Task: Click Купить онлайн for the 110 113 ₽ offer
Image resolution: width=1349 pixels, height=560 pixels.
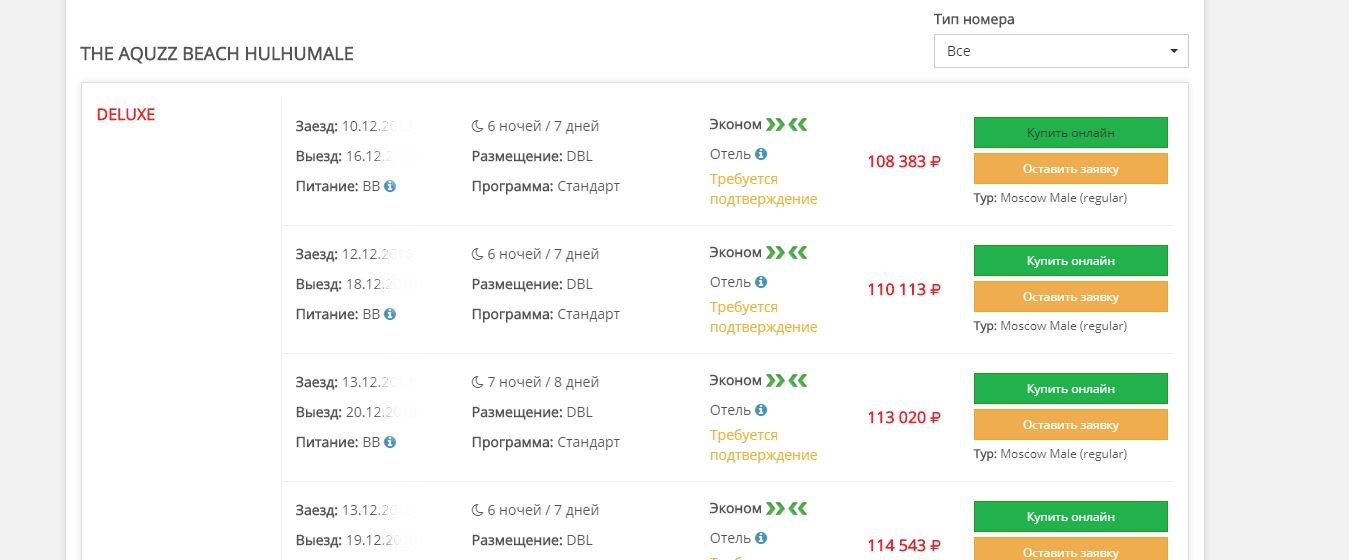Action: click(x=1070, y=260)
